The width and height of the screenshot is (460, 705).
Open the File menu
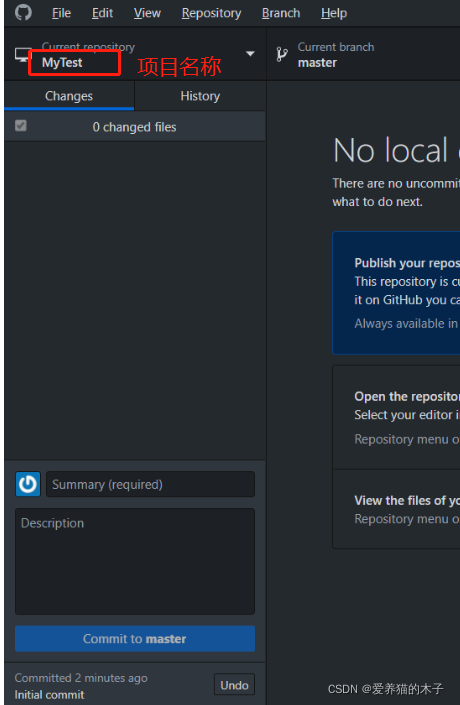(61, 13)
